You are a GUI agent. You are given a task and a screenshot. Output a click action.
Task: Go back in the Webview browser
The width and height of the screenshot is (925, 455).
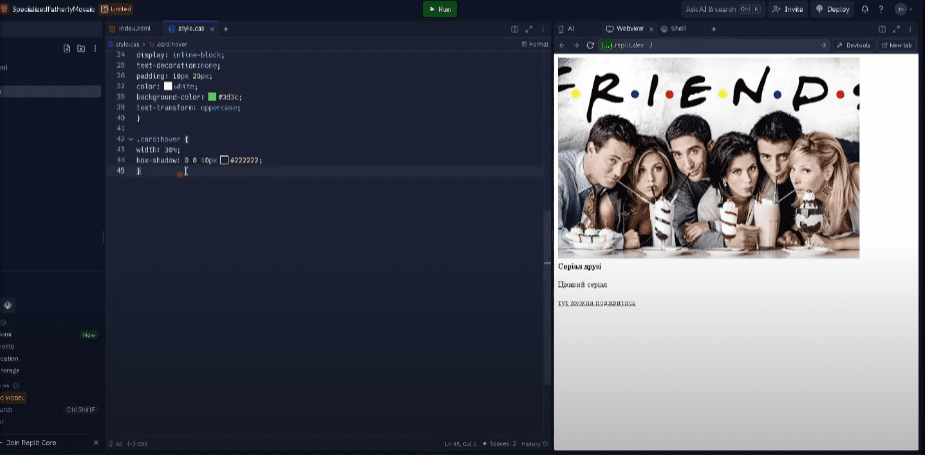click(x=562, y=45)
